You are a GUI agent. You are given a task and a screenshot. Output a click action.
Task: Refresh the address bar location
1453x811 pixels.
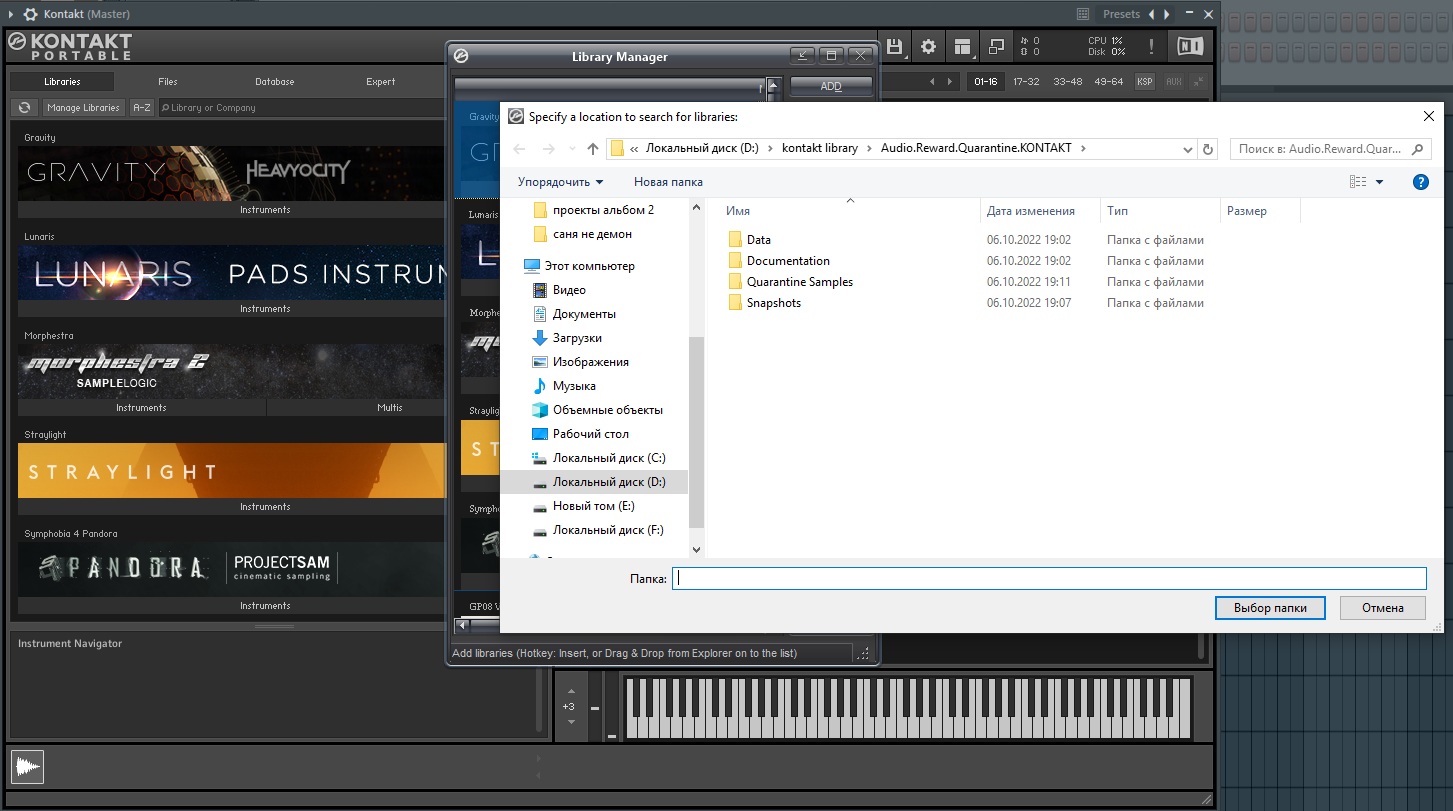tap(1208, 149)
